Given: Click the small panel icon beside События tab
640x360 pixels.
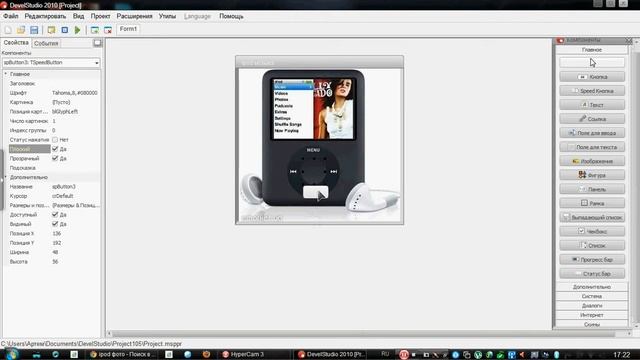Looking at the screenshot, I should pyautogui.click(x=97, y=43).
